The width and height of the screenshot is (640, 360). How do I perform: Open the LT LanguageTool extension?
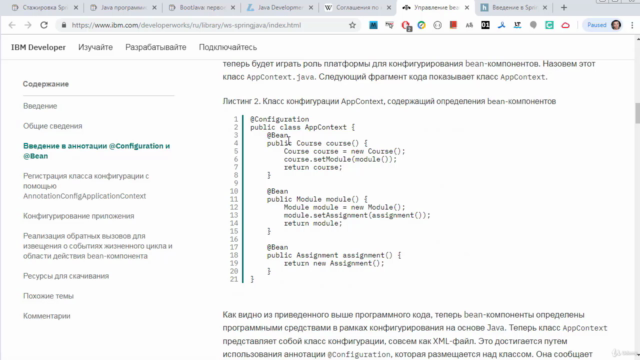tap(517, 25)
